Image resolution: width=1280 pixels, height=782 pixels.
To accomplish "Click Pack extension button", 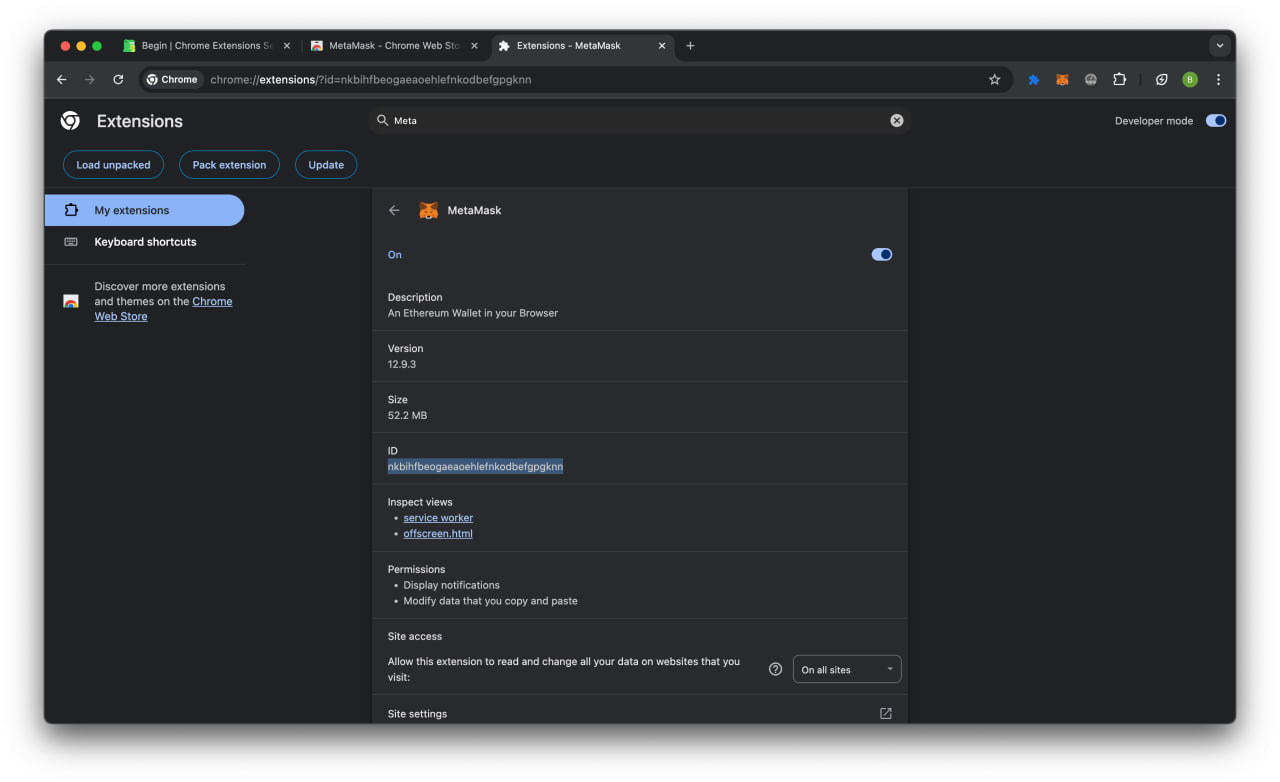I will [229, 165].
